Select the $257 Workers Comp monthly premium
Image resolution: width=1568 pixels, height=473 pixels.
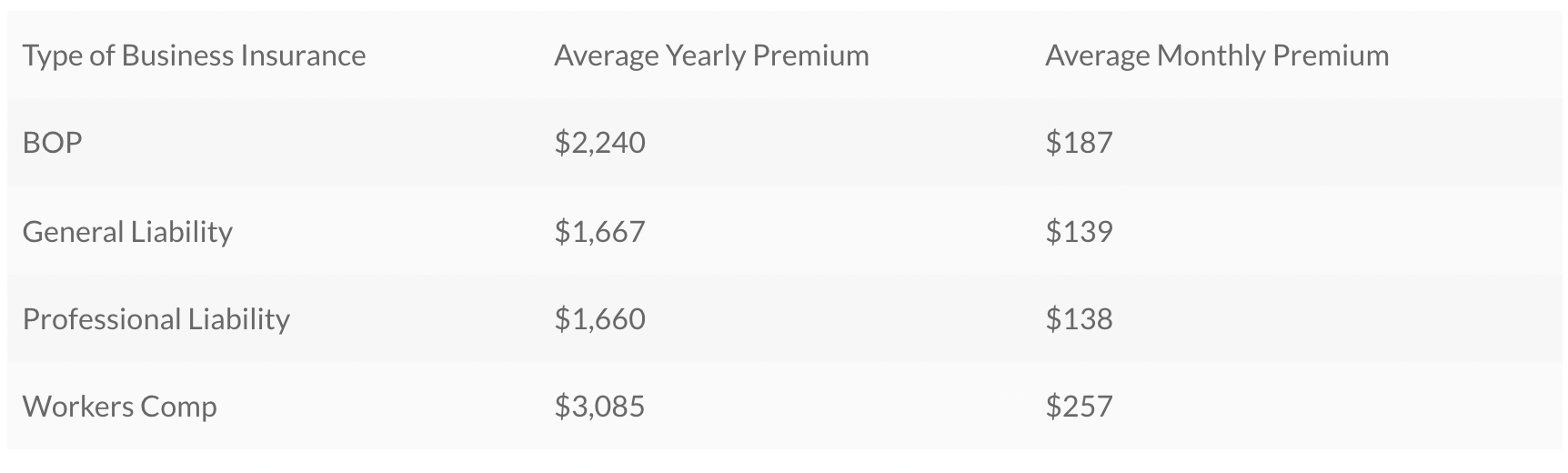click(x=1079, y=406)
